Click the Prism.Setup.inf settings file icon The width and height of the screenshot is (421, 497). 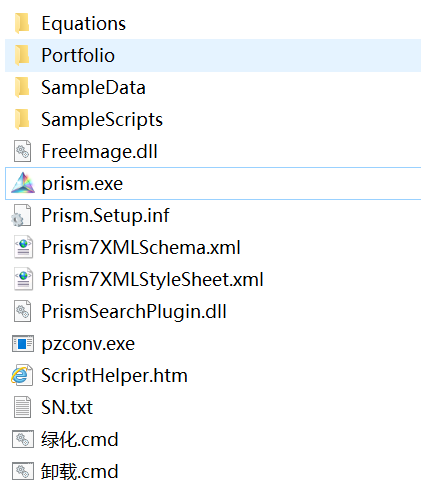pos(22,216)
